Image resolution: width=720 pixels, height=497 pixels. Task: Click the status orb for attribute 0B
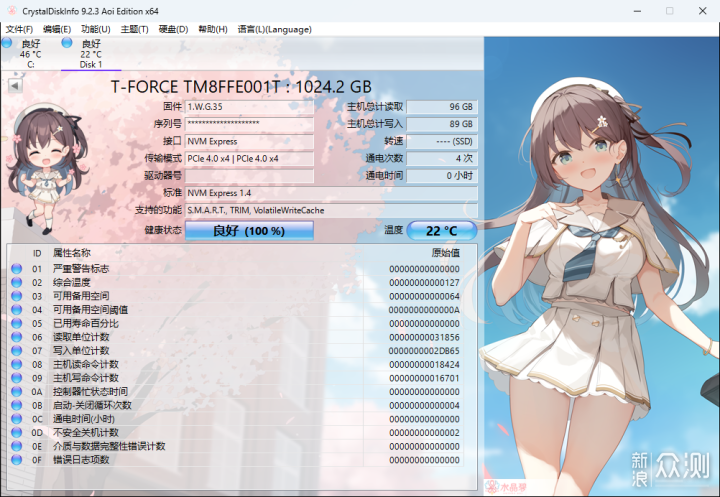(17, 405)
